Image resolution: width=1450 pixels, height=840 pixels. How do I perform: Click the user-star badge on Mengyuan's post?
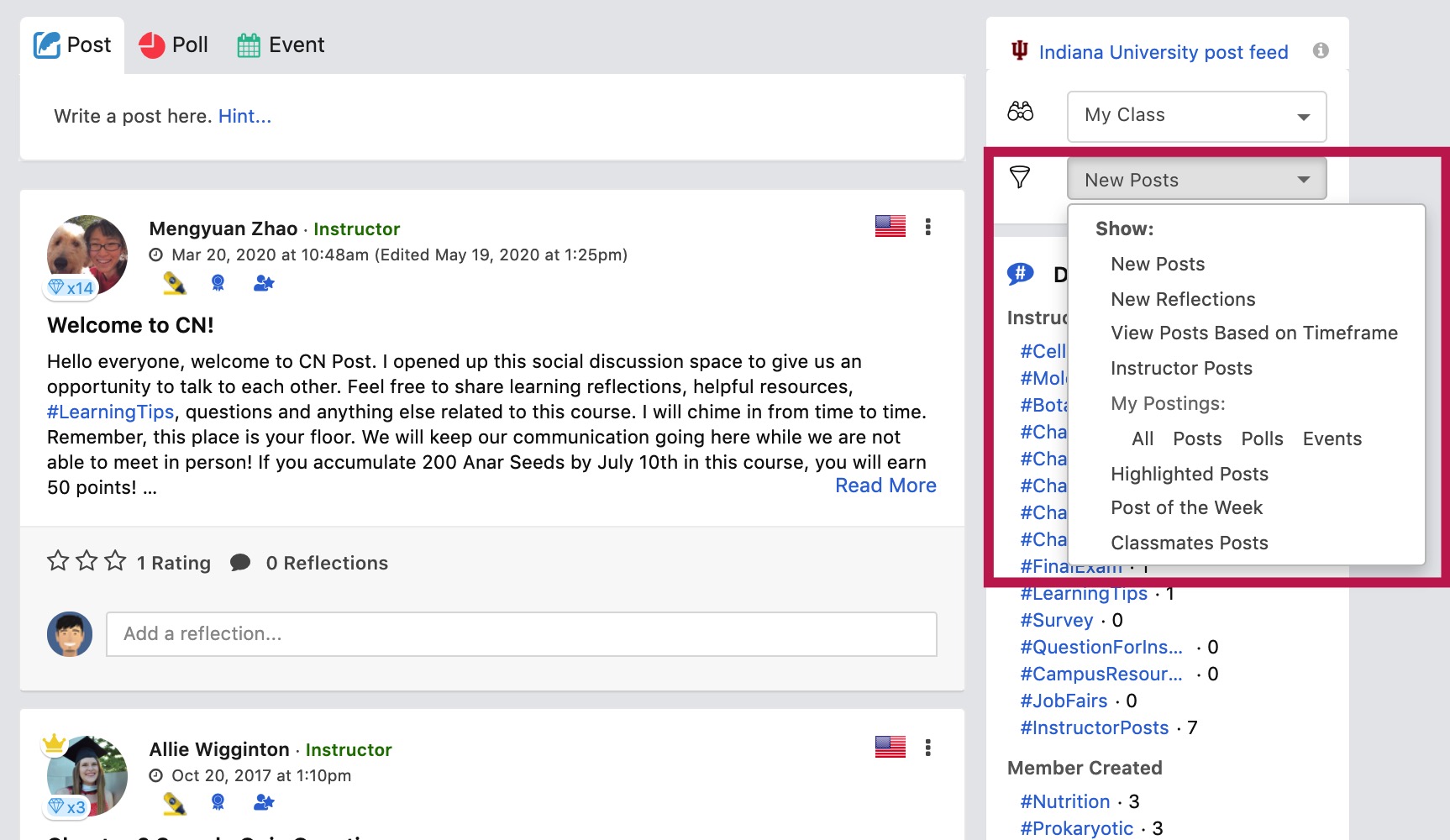click(x=264, y=284)
